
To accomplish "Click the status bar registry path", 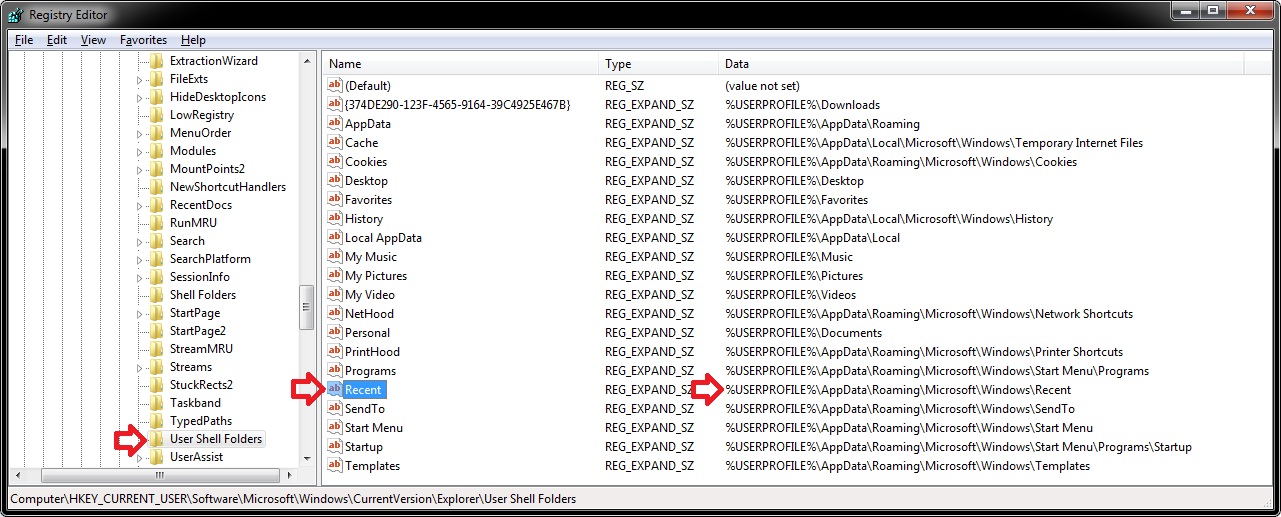I will [293, 498].
